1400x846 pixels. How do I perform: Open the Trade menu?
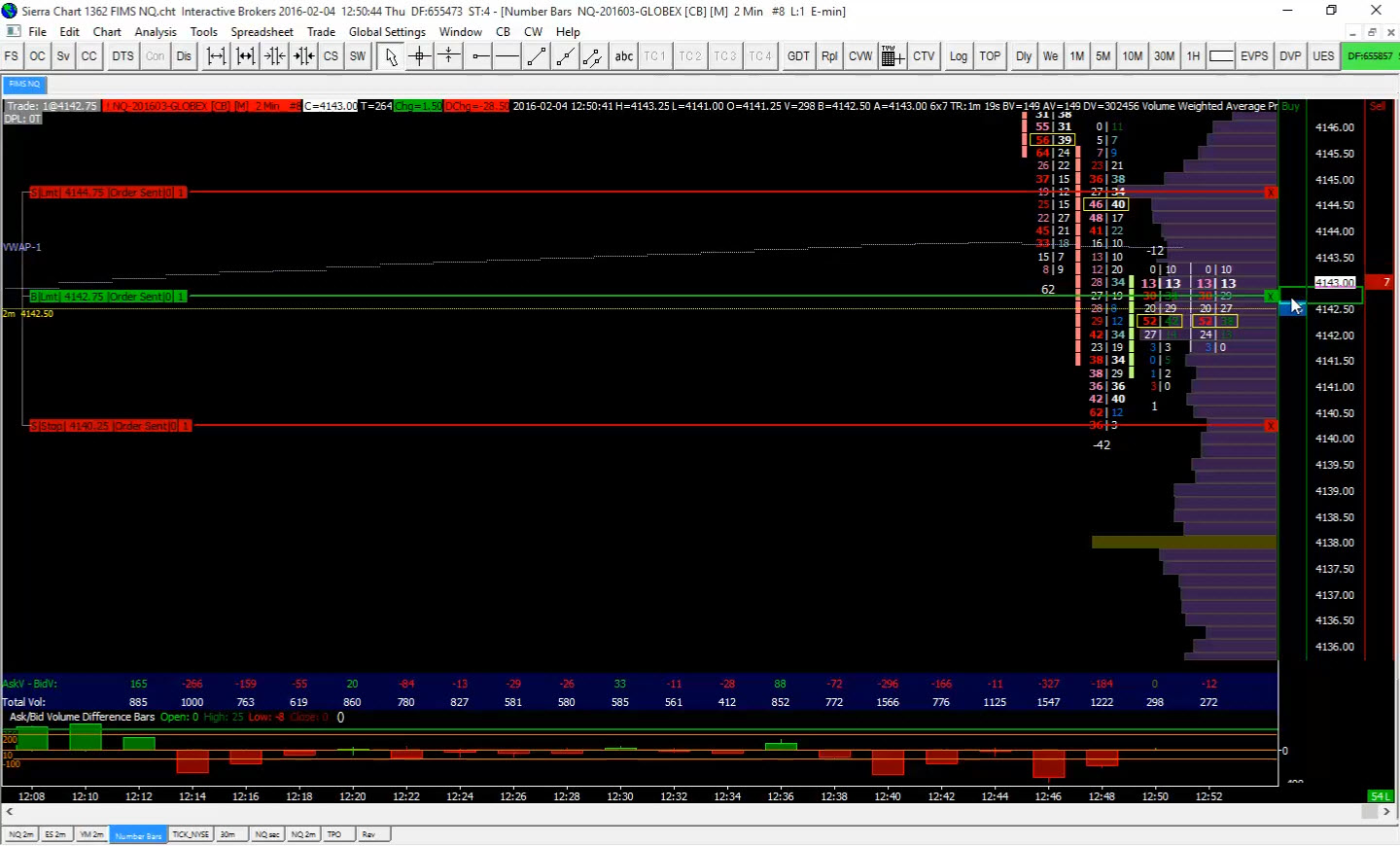point(321,31)
